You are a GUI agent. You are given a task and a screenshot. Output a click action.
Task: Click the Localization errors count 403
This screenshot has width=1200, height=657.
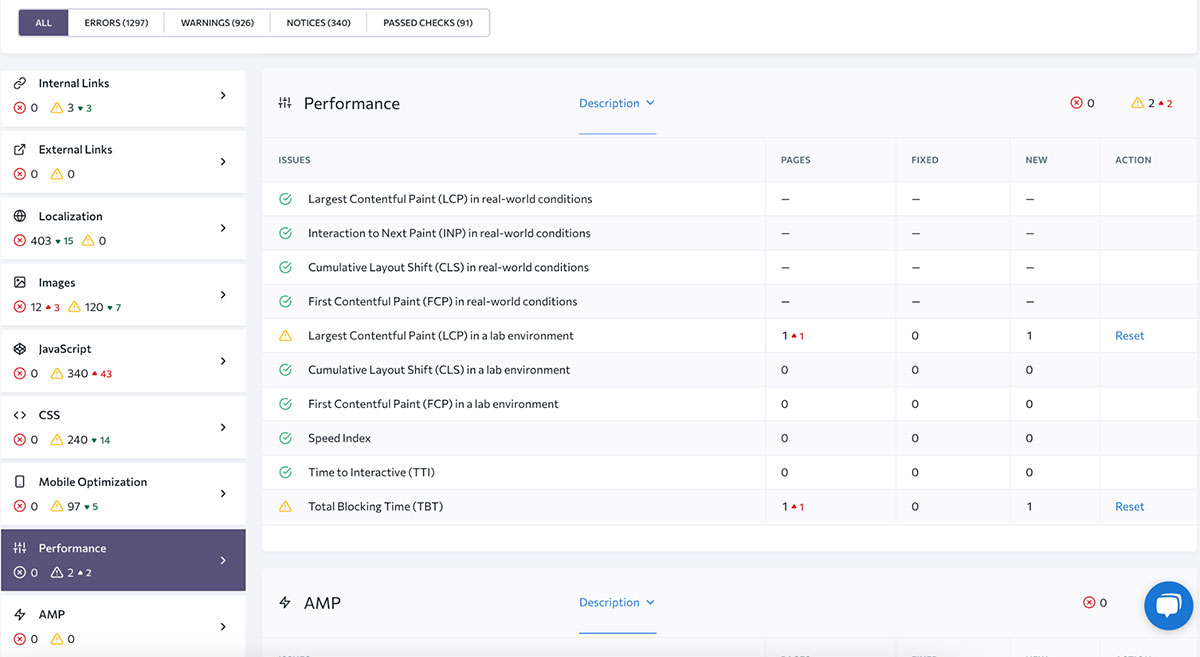[41, 241]
